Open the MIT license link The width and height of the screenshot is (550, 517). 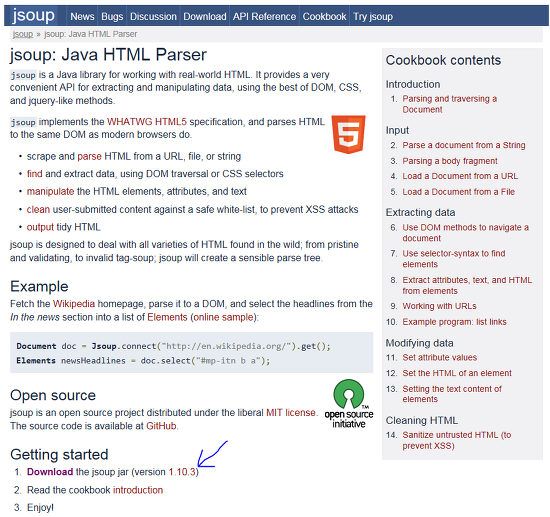[291, 412]
